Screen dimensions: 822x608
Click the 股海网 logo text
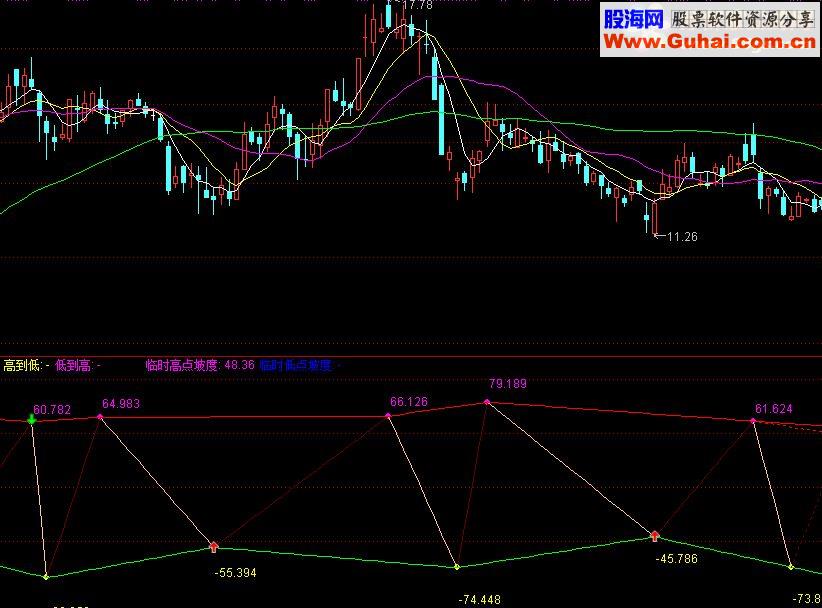634,19
